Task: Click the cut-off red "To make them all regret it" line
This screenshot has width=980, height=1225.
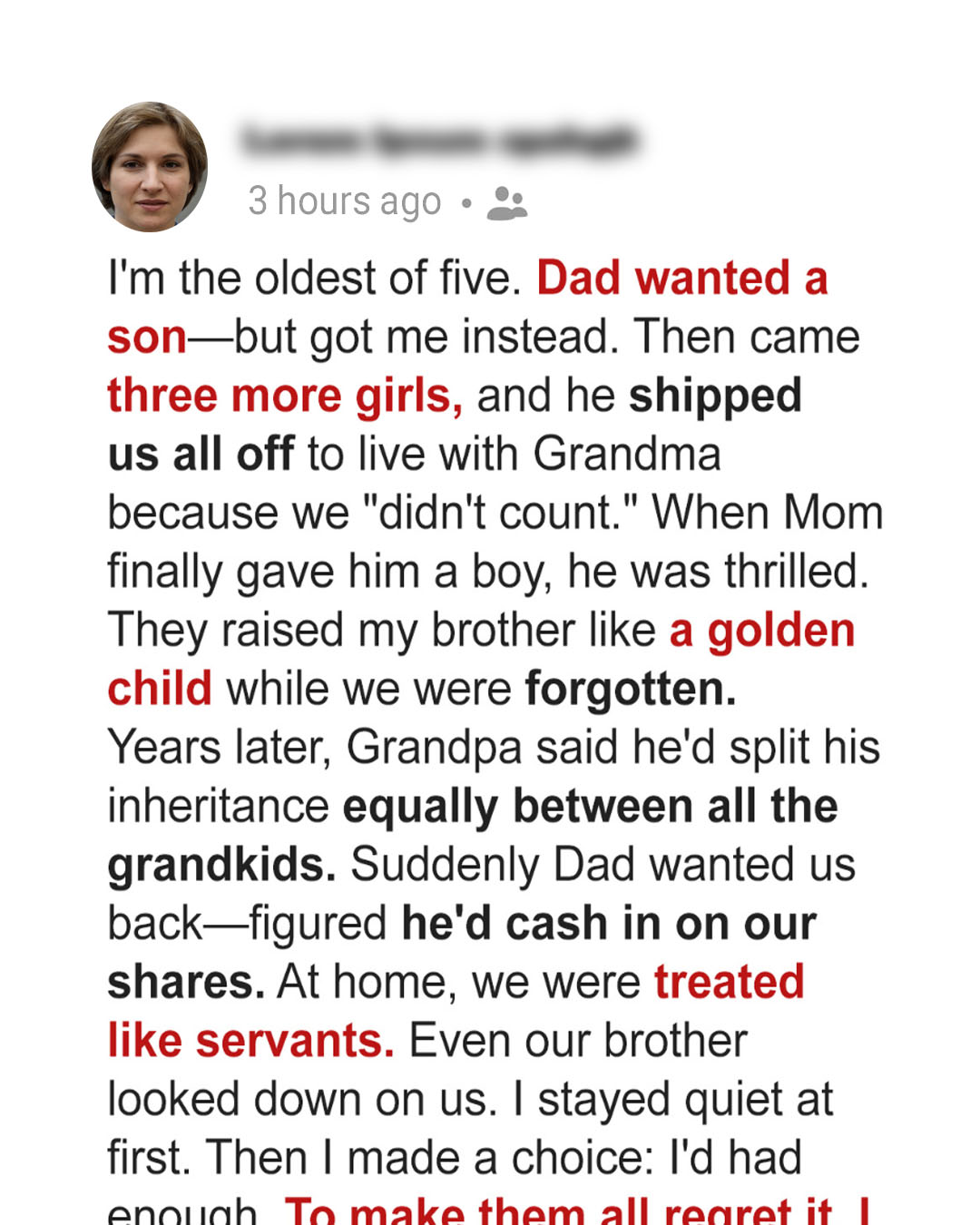Action: pyautogui.click(x=558, y=1210)
